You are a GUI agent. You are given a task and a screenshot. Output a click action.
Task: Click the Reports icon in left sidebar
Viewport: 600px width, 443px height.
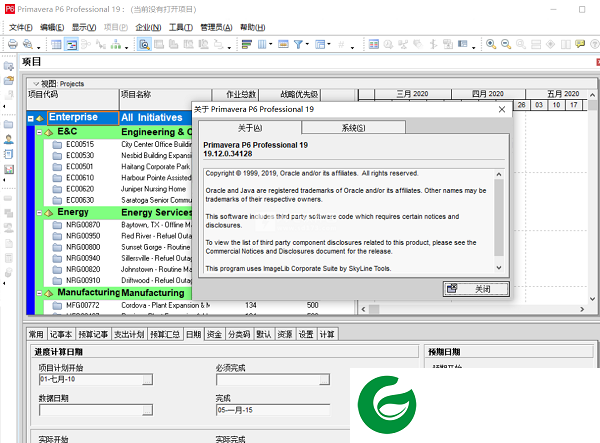click(x=8, y=154)
